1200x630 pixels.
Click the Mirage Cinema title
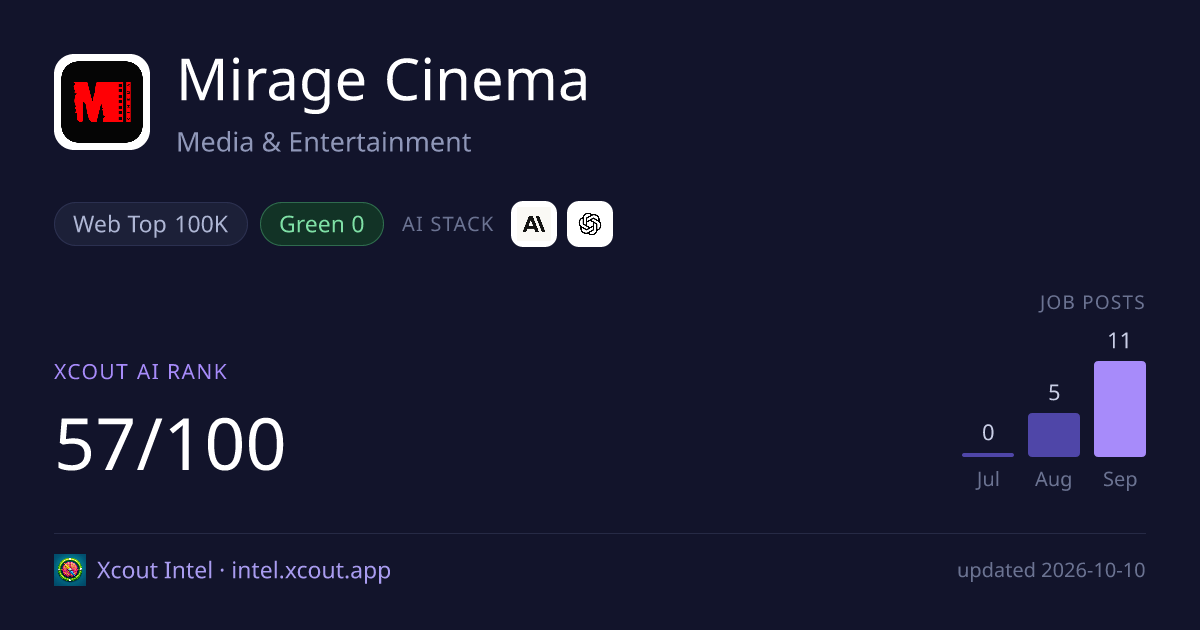click(383, 81)
